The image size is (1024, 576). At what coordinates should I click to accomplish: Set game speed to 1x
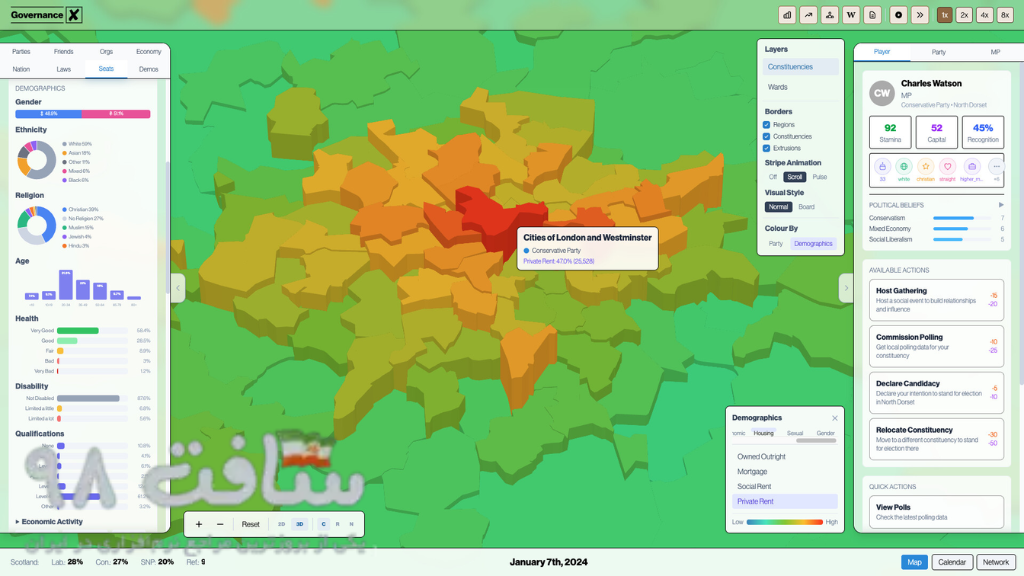pyautogui.click(x=944, y=15)
